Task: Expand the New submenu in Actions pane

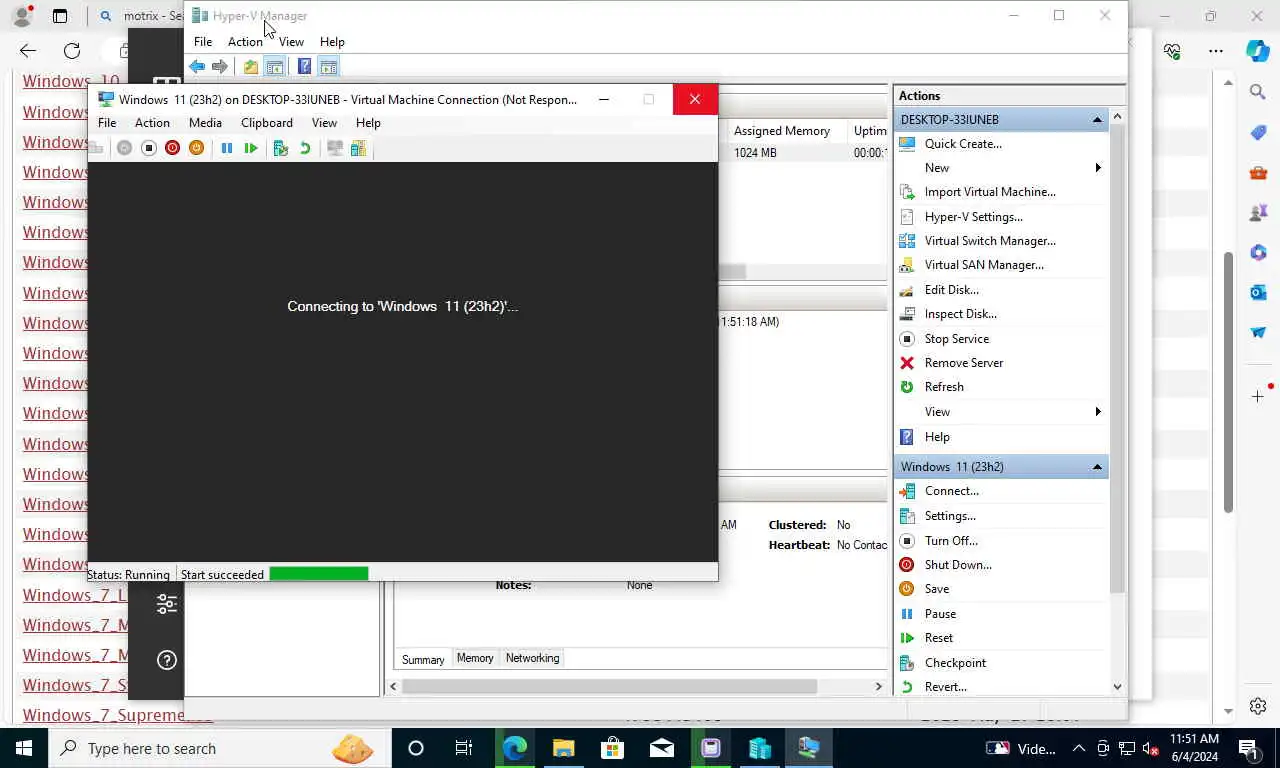Action: (1098, 168)
